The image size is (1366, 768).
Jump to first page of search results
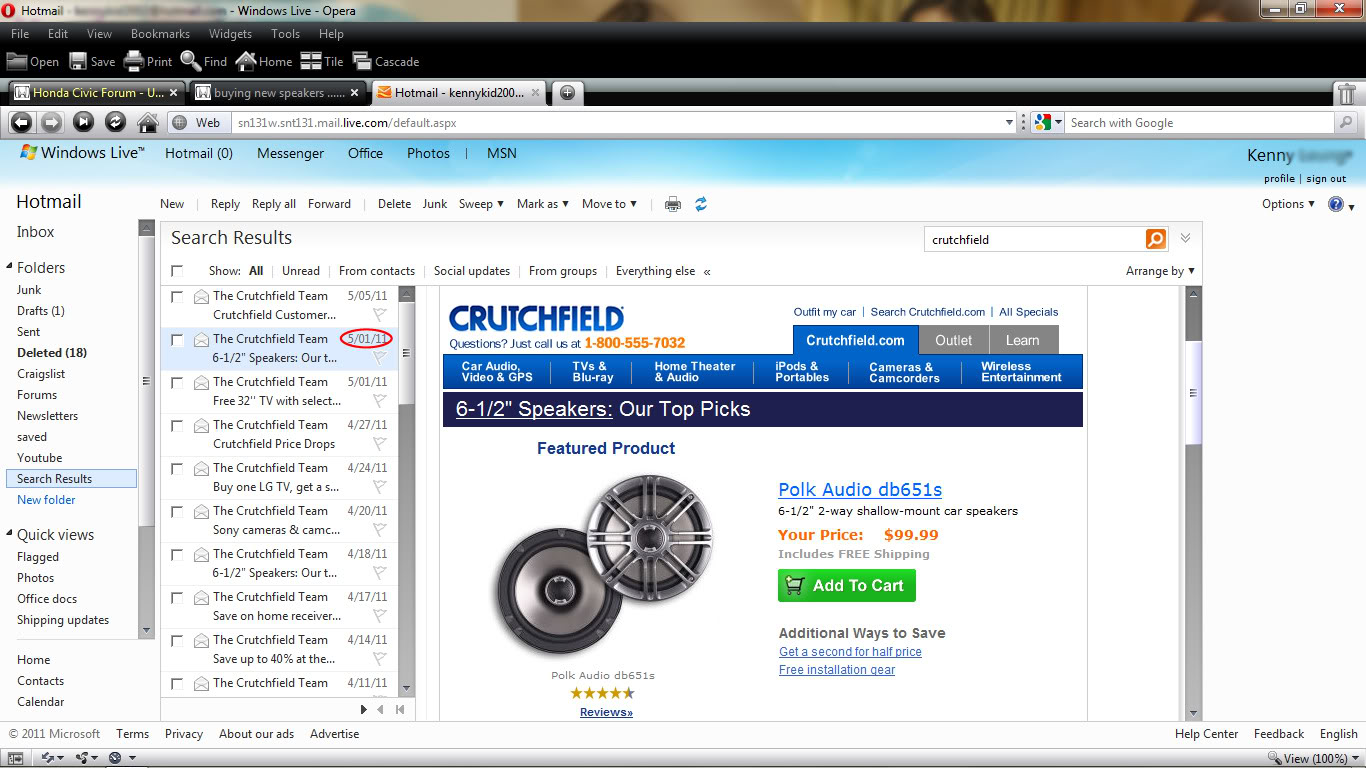(x=399, y=709)
